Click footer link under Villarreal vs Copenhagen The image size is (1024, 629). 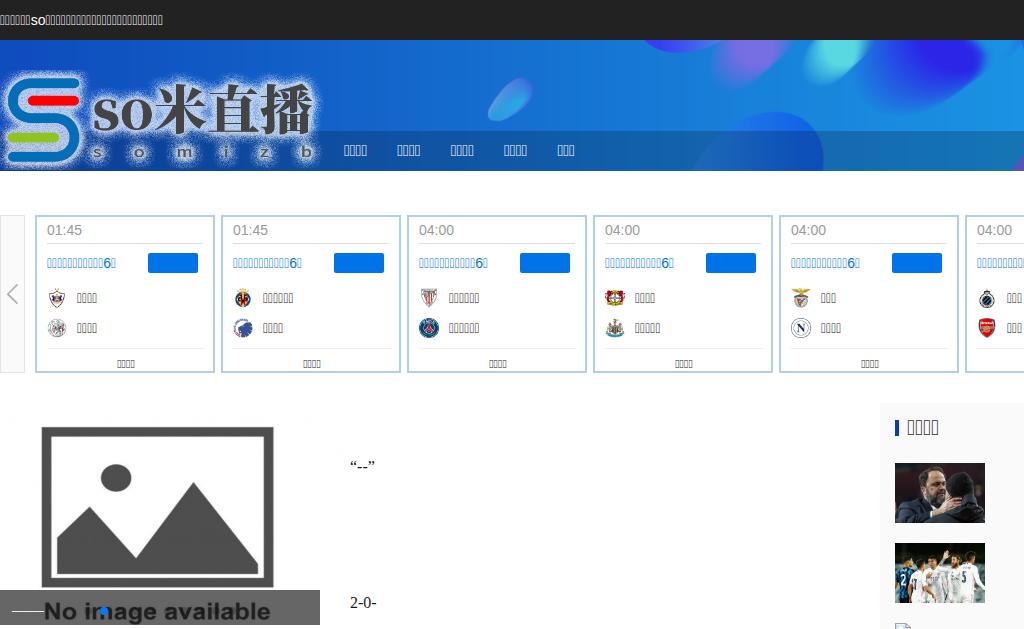point(312,364)
